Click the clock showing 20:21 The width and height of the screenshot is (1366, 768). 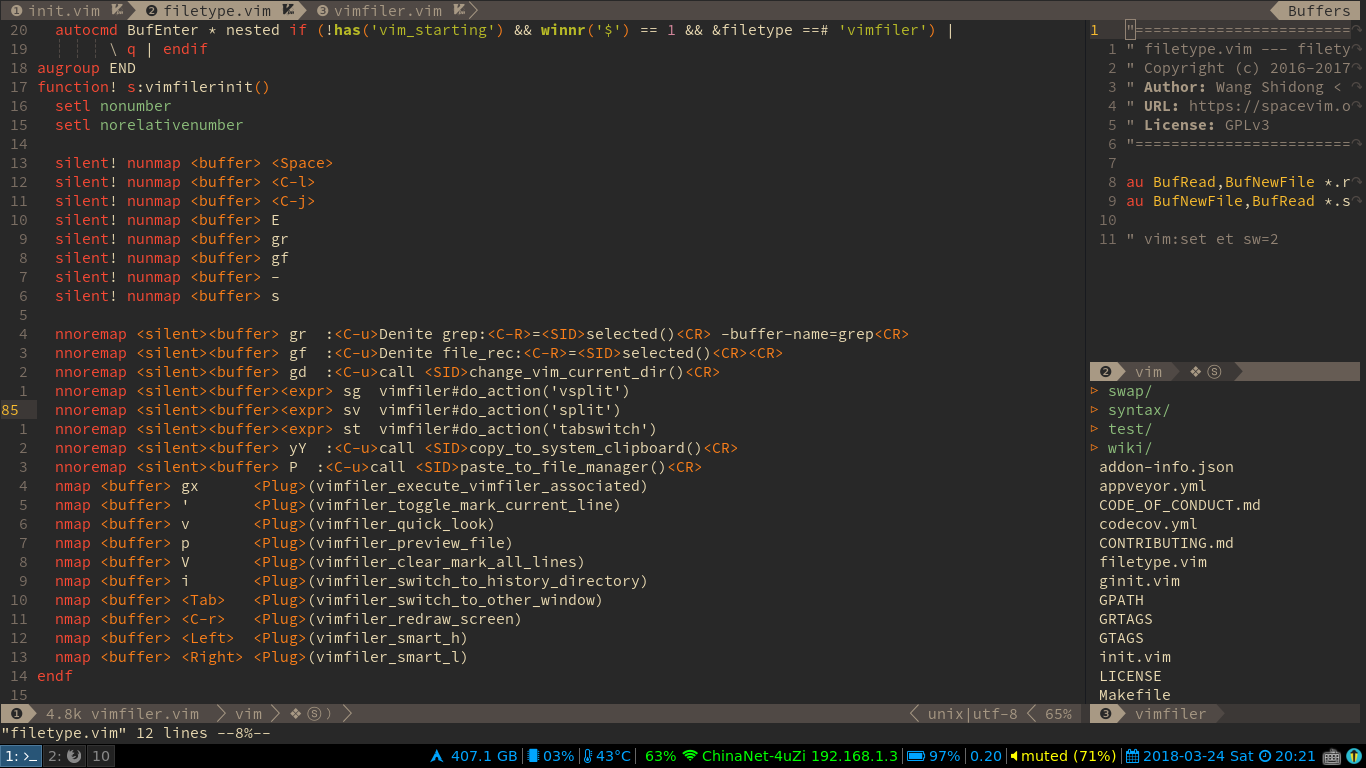(1288, 756)
